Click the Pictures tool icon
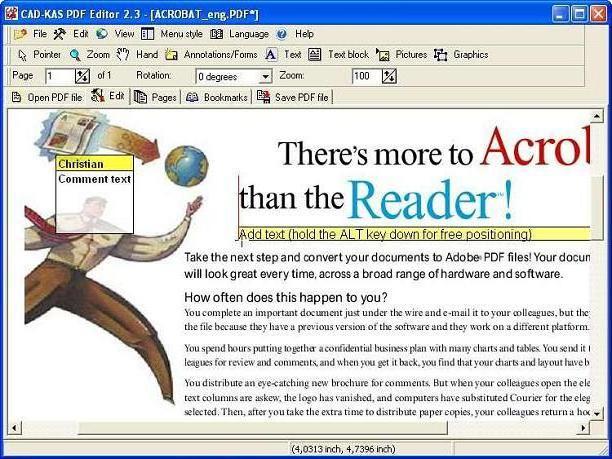This screenshot has width=612, height=459. point(382,55)
